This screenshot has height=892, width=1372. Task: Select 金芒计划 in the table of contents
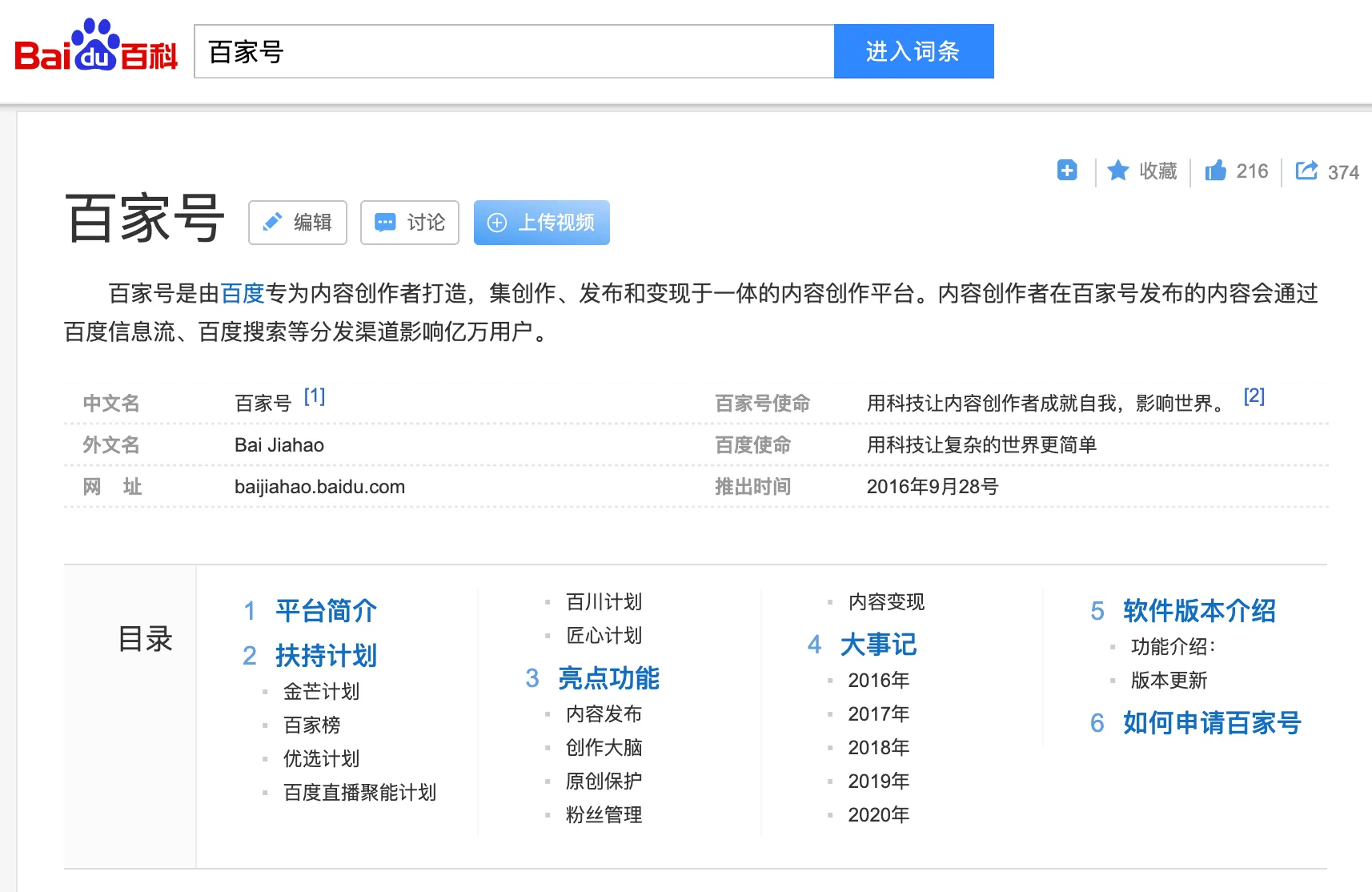click(321, 691)
